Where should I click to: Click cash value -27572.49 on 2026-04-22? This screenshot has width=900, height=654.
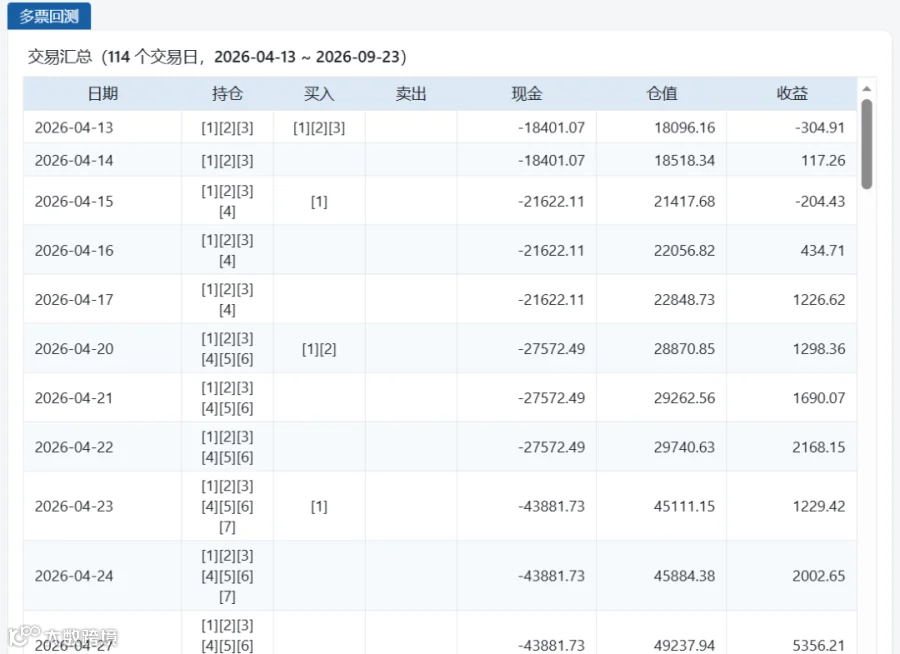click(551, 447)
